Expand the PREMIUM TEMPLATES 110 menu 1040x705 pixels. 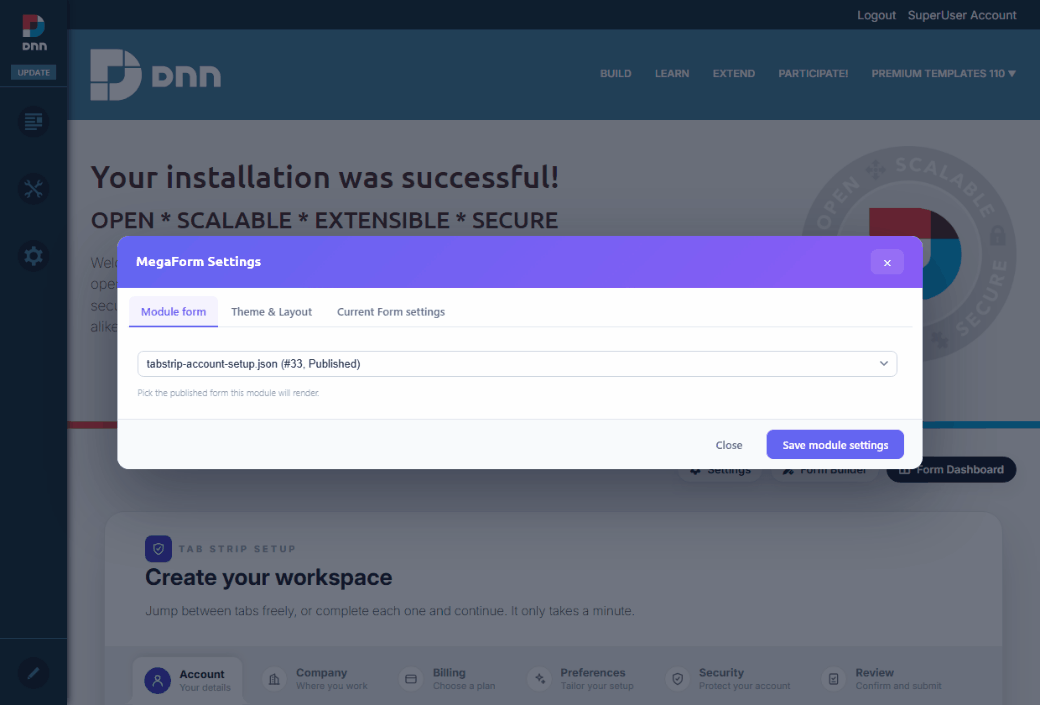[943, 74]
